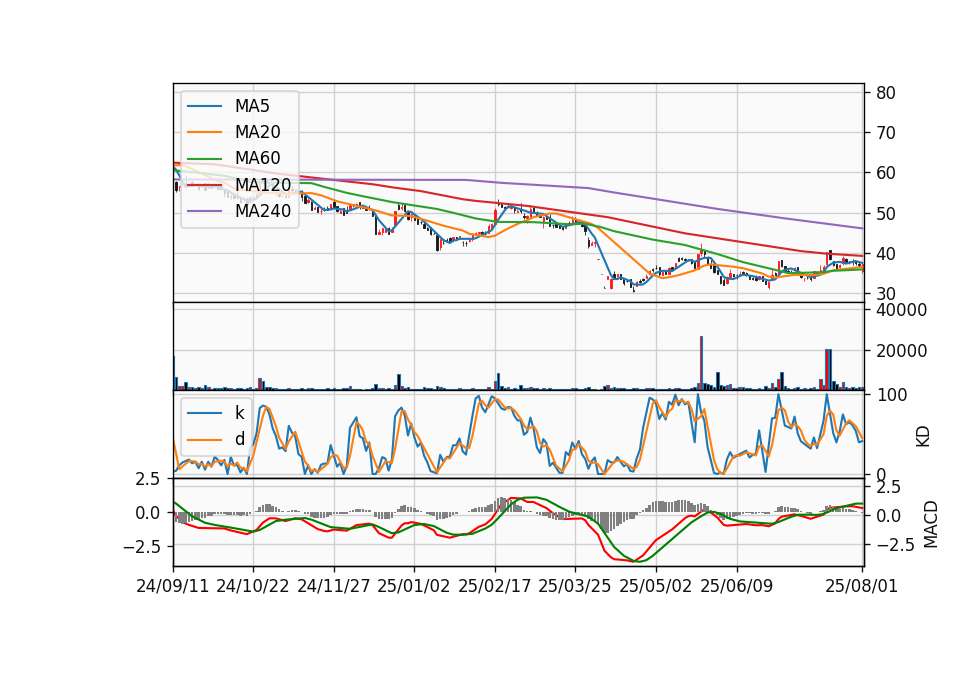960x690 pixels.
Task: Click the 24/09/11 date axis label
Action: pos(173,586)
